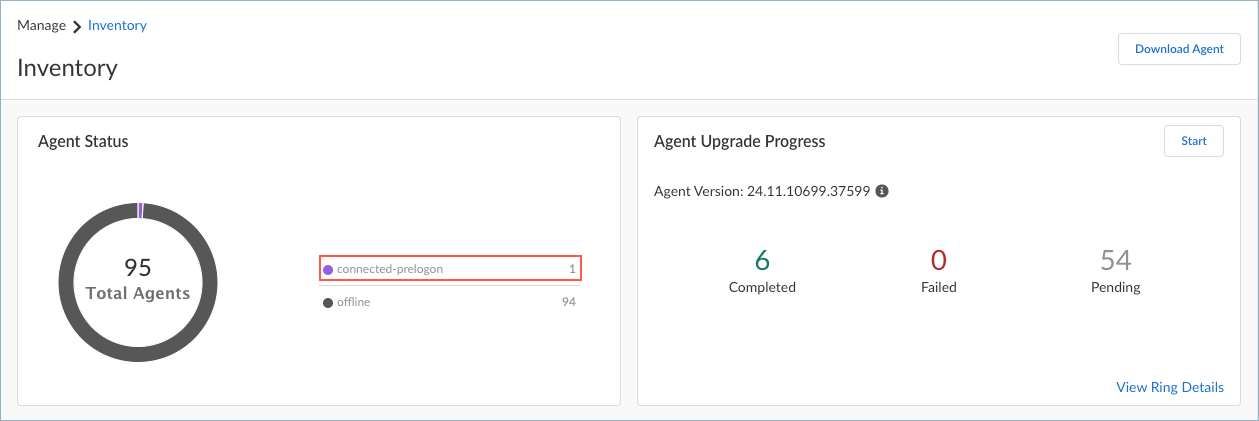Image resolution: width=1259 pixels, height=421 pixels.
Task: Click the agent version info icon
Action: 882,191
